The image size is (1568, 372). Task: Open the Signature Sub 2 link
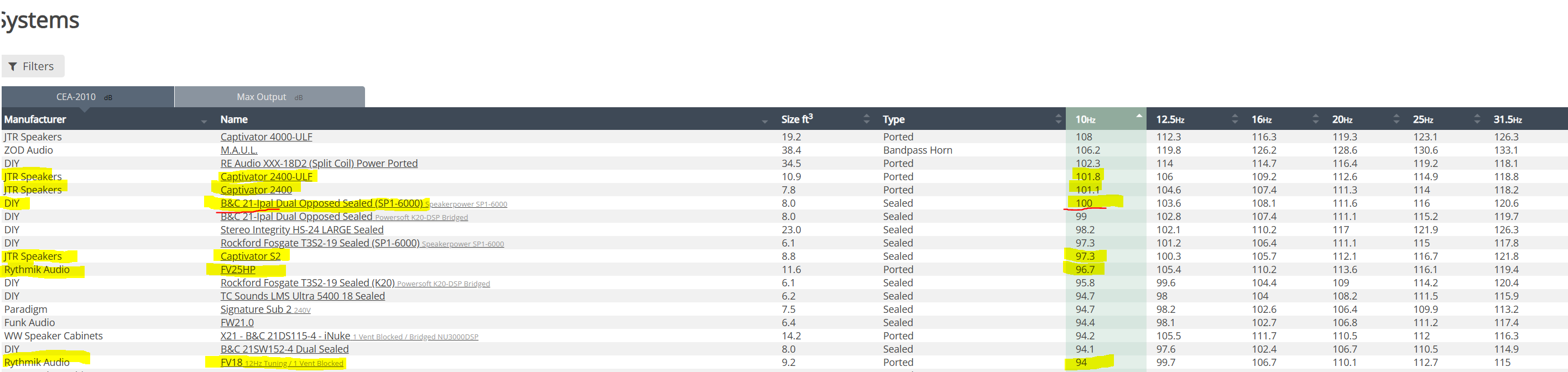click(256, 310)
